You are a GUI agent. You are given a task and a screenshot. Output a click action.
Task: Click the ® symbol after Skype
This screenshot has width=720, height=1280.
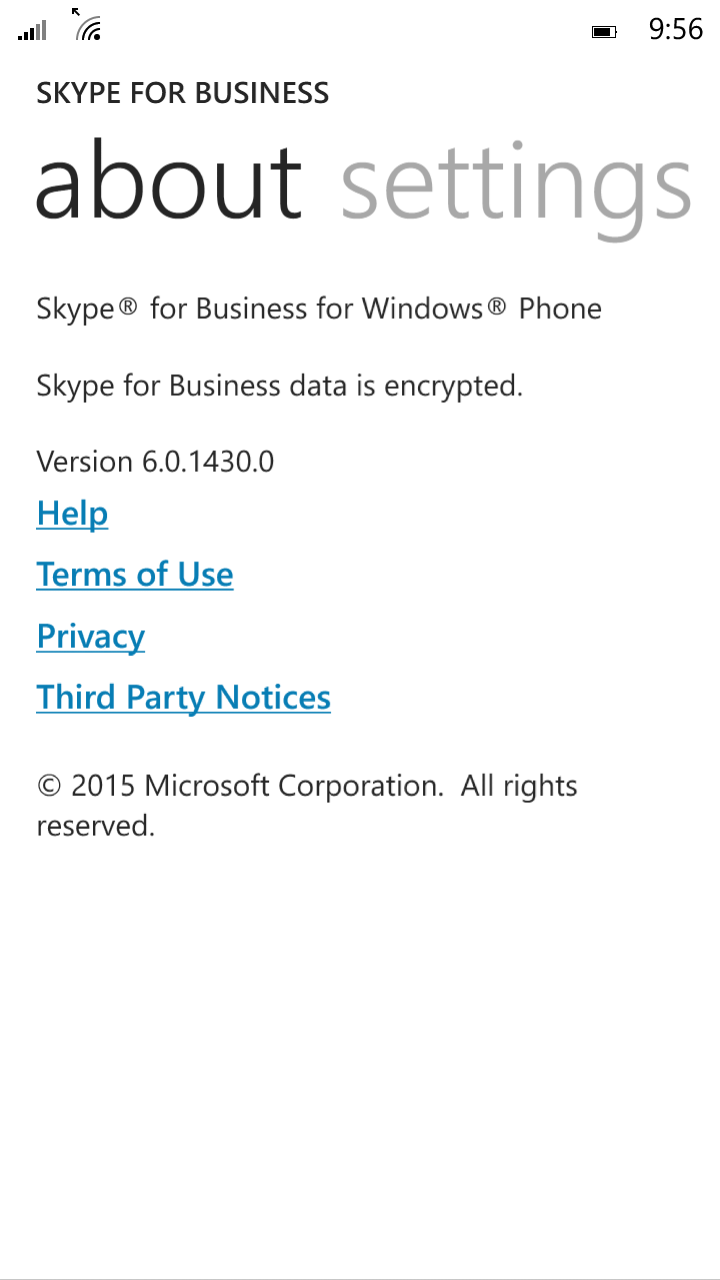click(127, 308)
